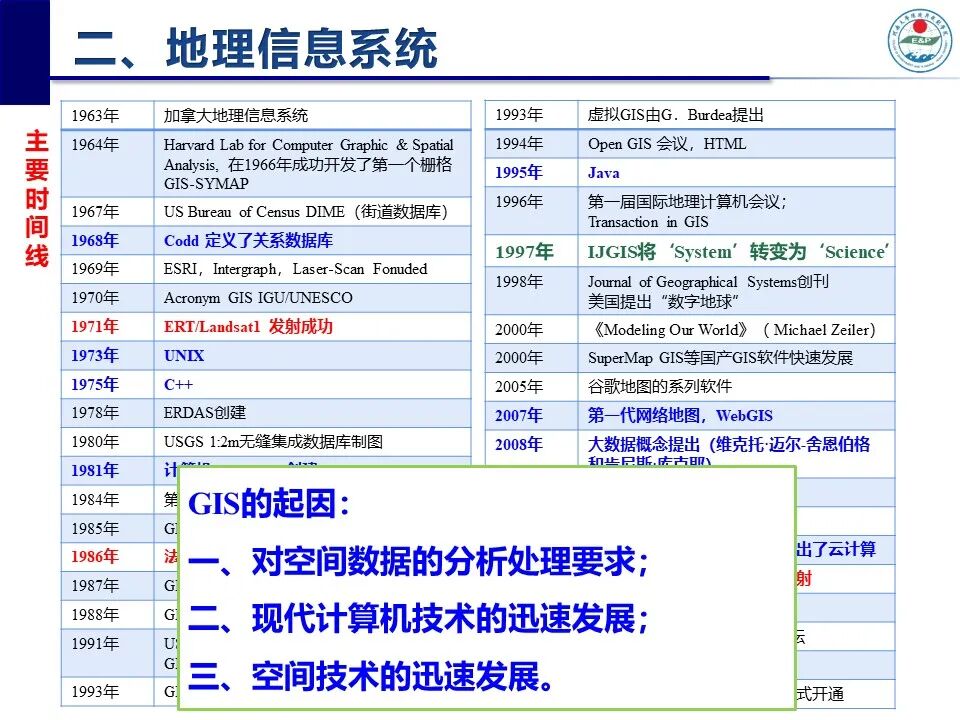This screenshot has height=720, width=960.
Task: Click the 加拿大地理信息系统 cell
Action: pyautogui.click(x=312, y=116)
